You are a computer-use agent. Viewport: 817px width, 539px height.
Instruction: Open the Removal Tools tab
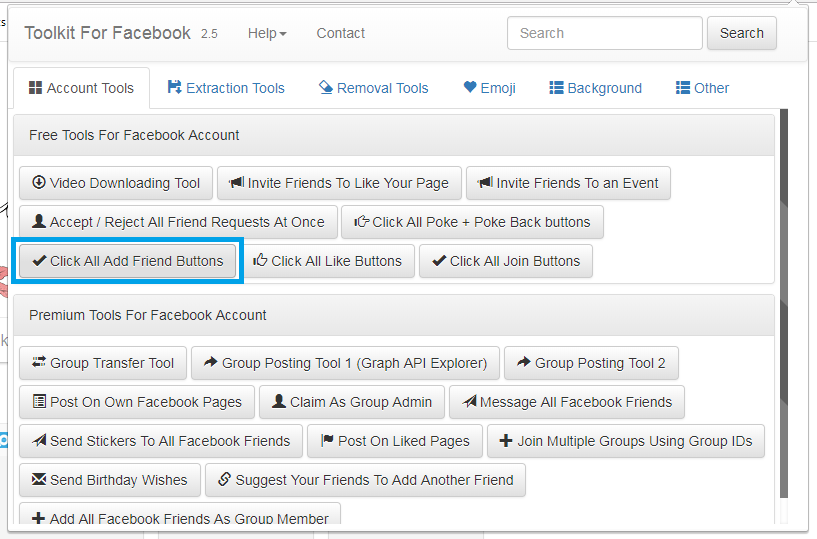click(373, 88)
